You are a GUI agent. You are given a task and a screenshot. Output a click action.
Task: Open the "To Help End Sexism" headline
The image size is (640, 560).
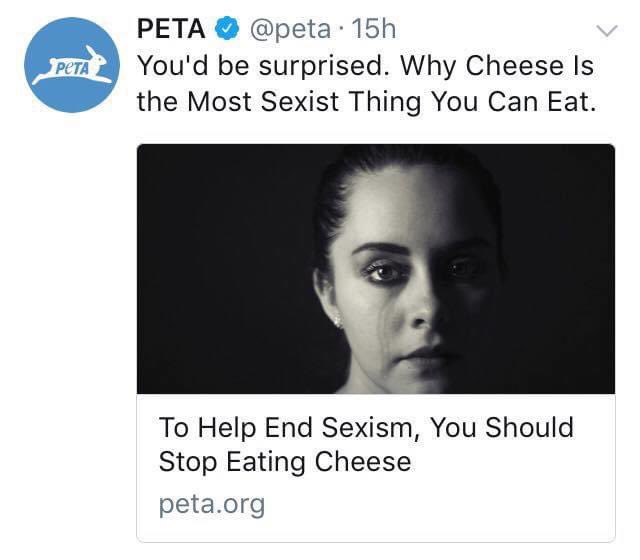point(366,428)
